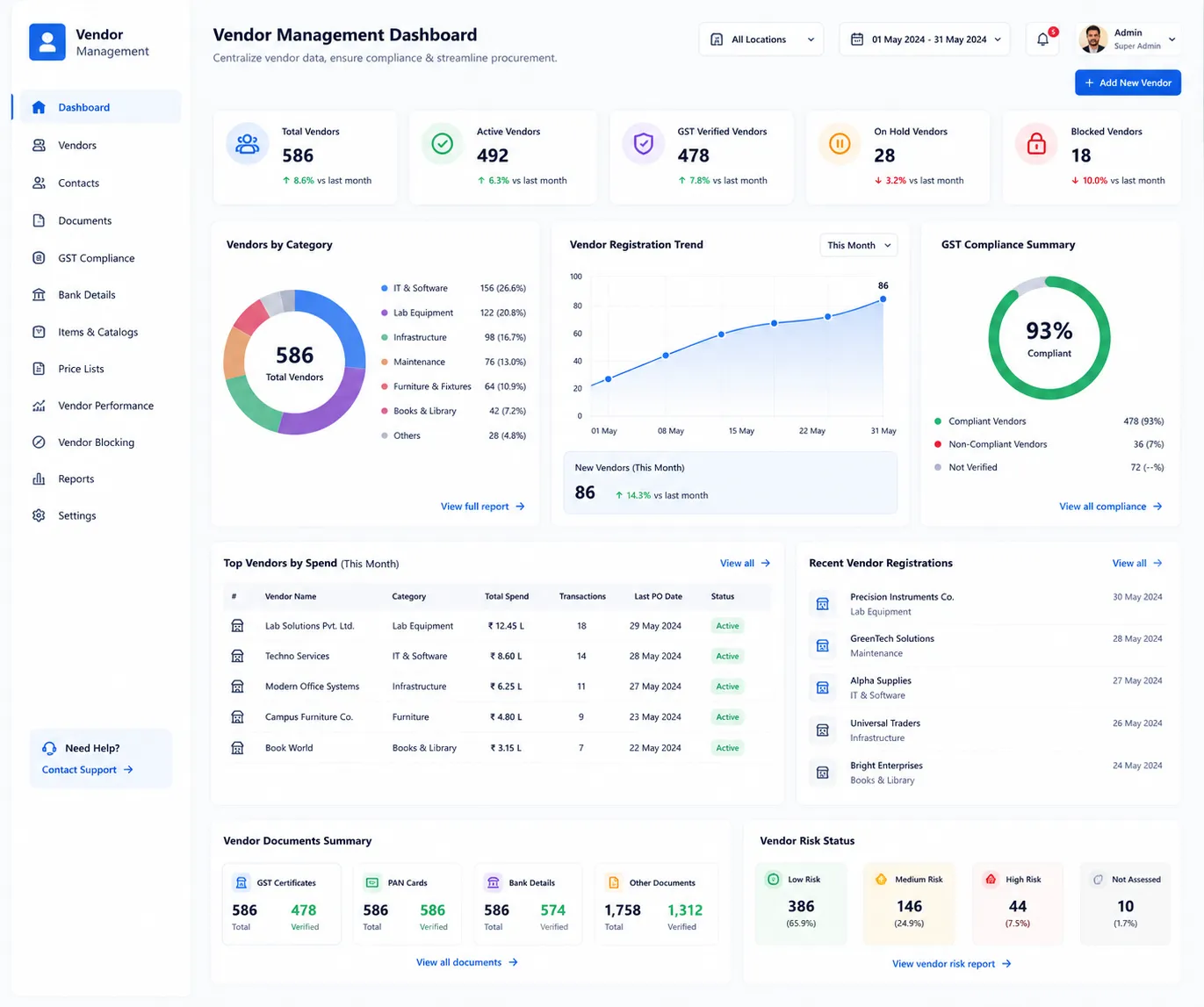The image size is (1204, 1007).
Task: Click the store icon for Campus Furniture Co.
Action: (x=237, y=717)
